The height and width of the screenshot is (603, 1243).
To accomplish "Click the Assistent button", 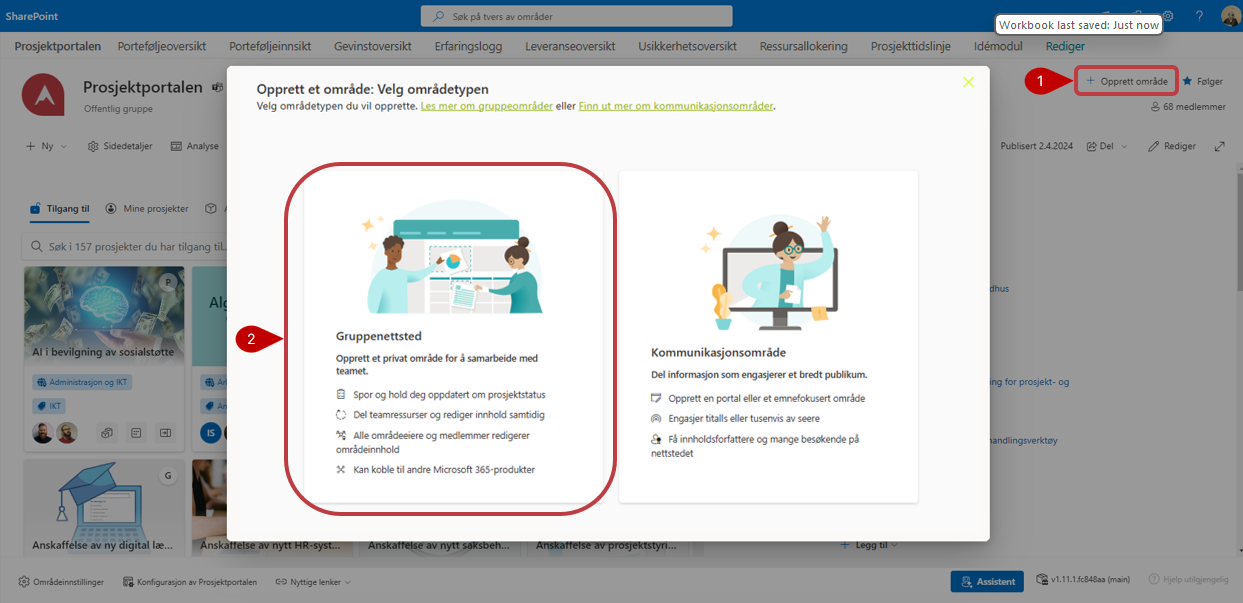I will pos(986,581).
